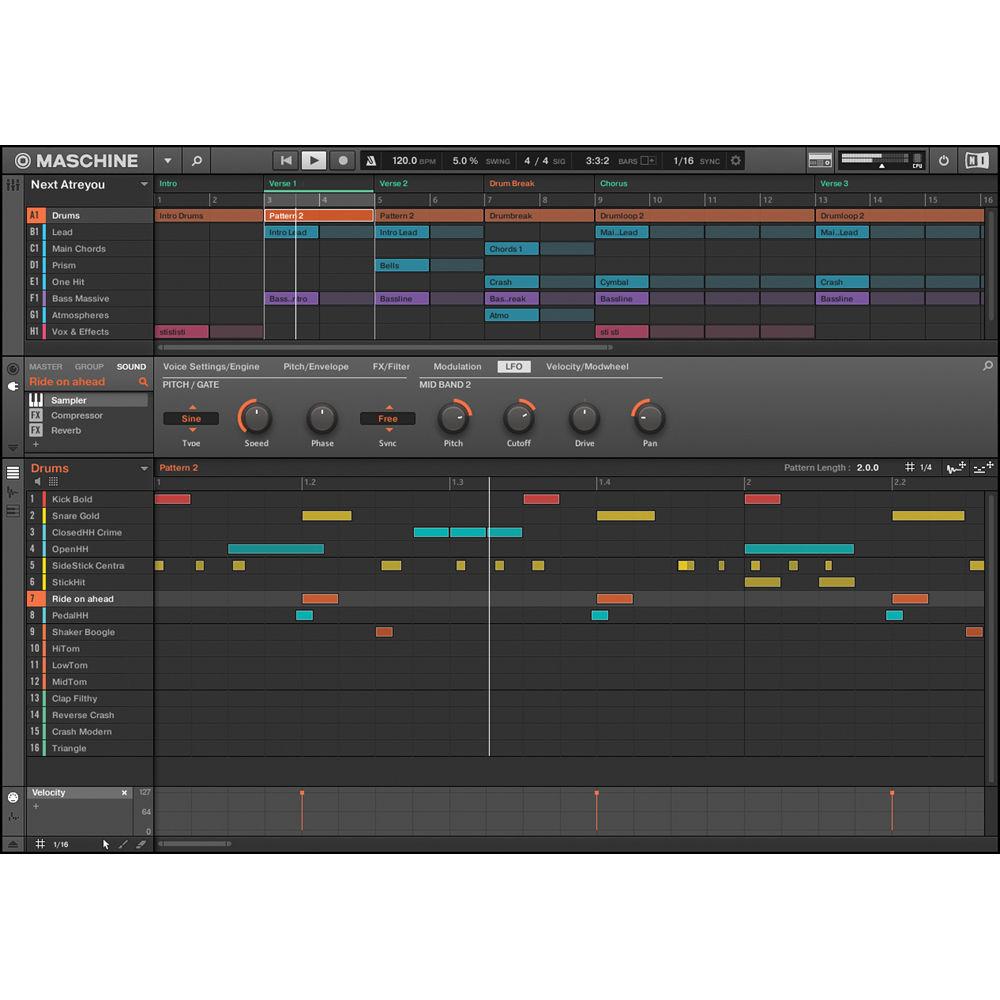Arm recording with the record button
This screenshot has height=1000, width=1000.
pyautogui.click(x=343, y=159)
